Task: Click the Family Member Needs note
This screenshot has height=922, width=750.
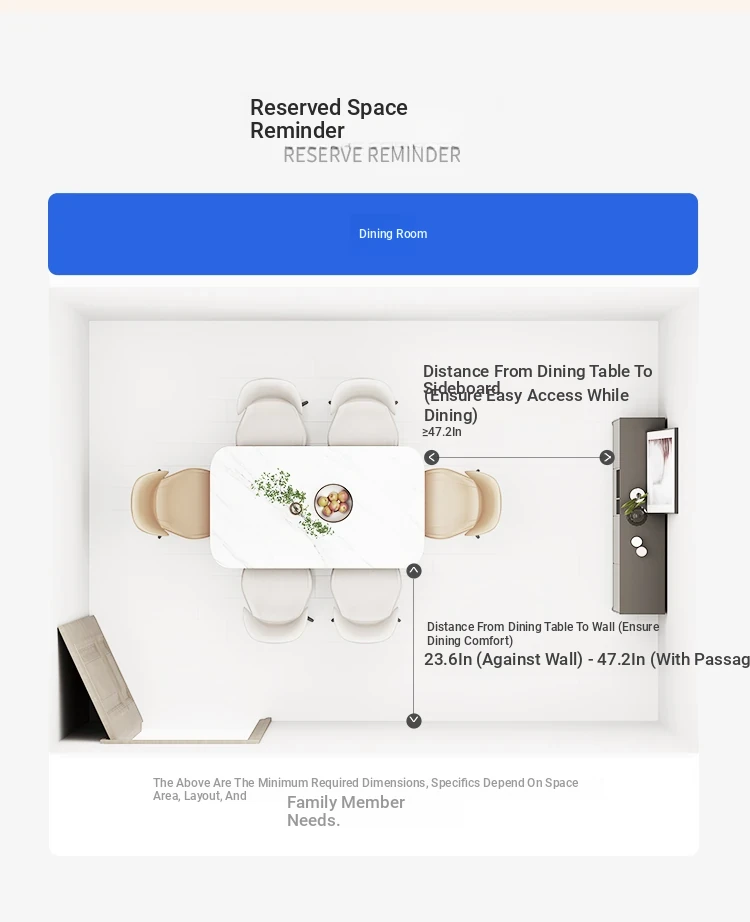Action: point(345,811)
